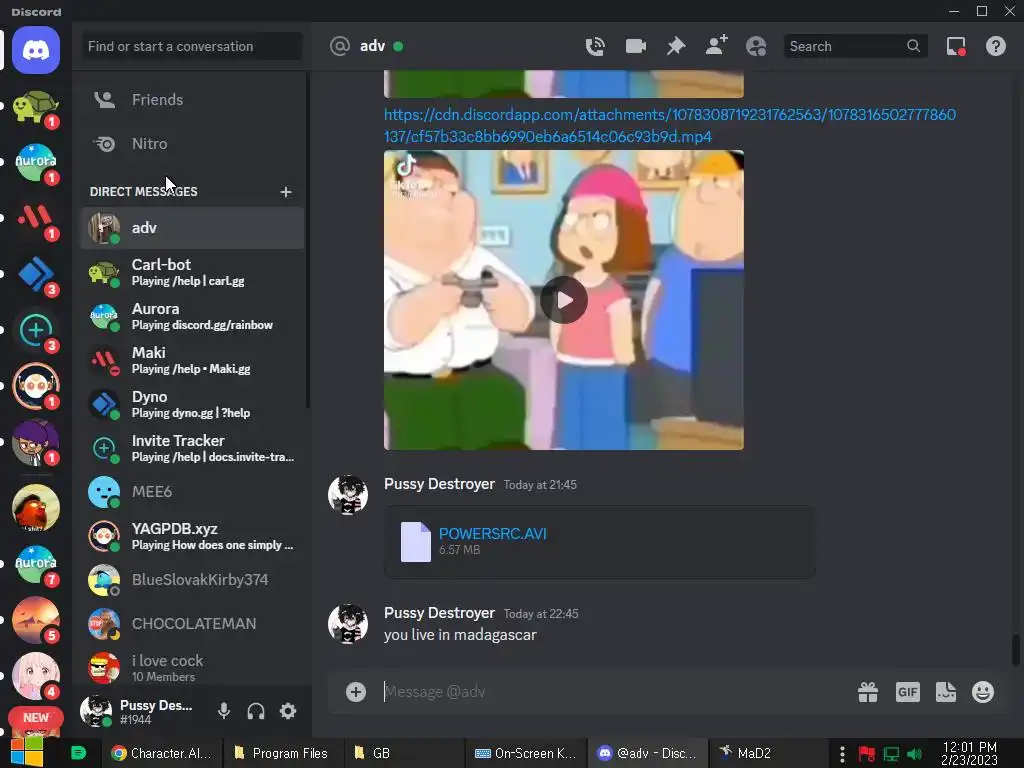The width and height of the screenshot is (1024, 768).
Task: Play the Family Guy video
Action: (x=564, y=300)
